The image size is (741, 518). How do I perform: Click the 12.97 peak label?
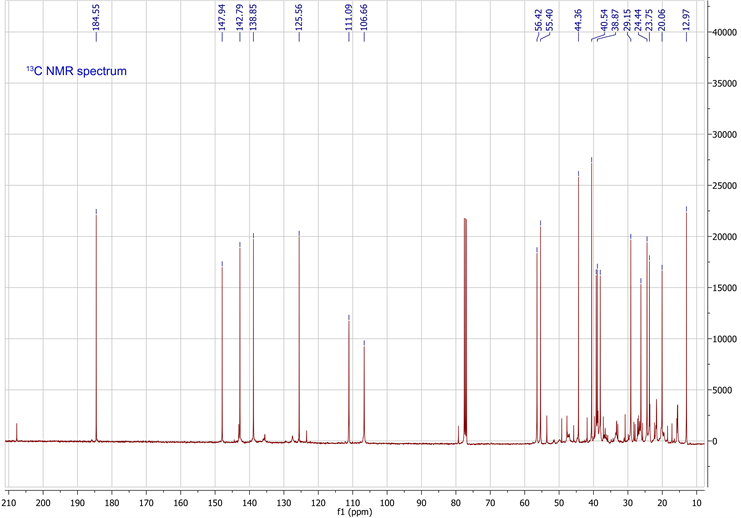coord(687,20)
